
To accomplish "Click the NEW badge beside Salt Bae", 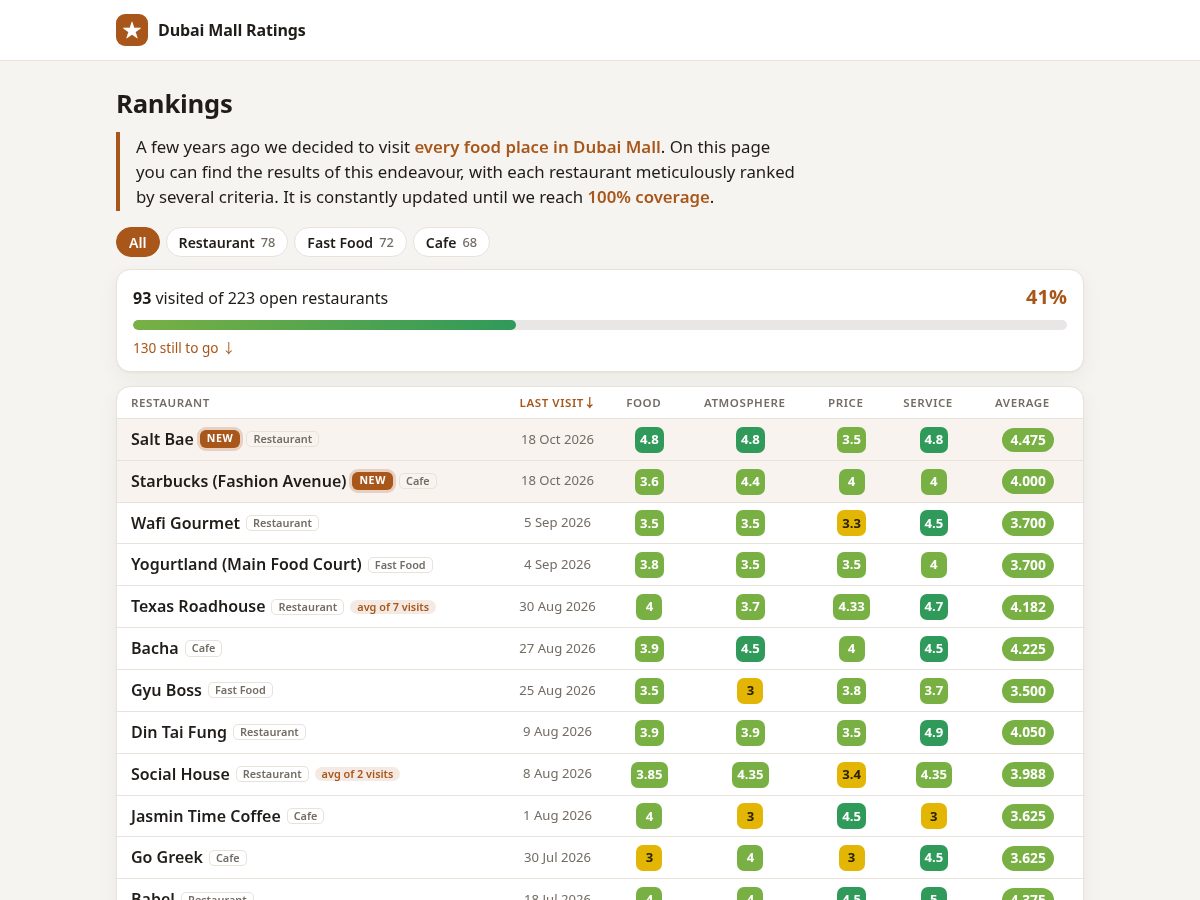I will 220,439.
